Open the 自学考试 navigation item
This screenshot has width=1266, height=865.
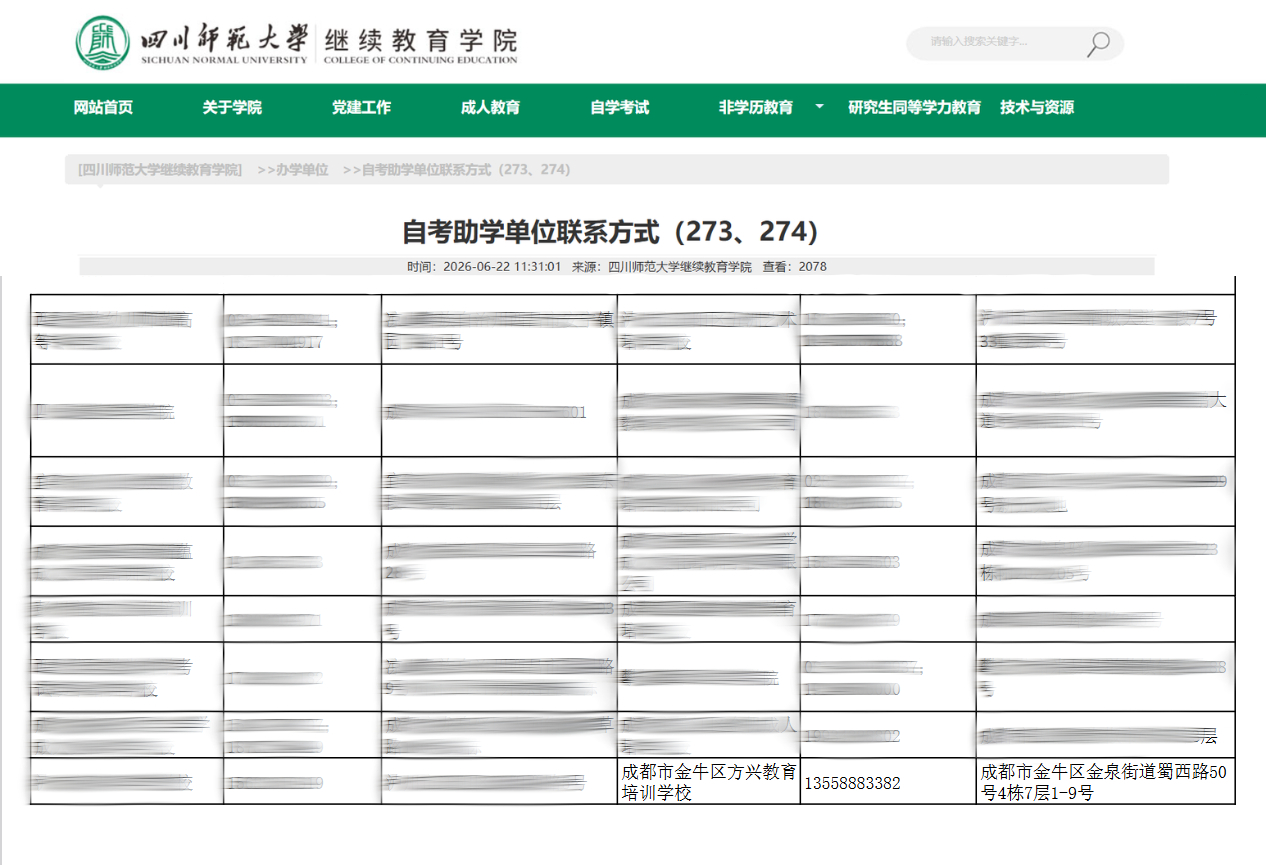pos(619,108)
